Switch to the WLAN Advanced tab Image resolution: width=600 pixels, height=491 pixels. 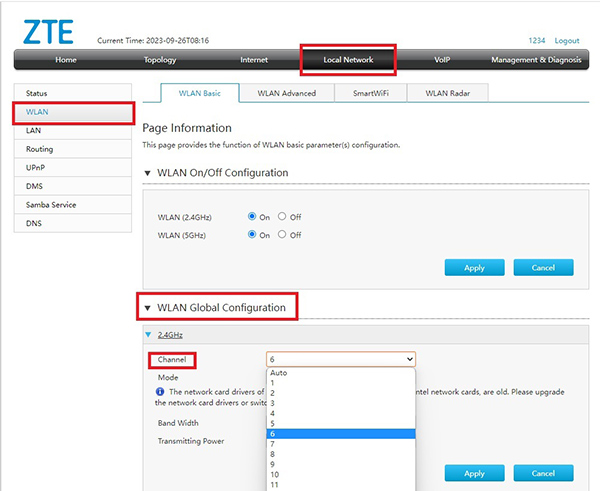click(286, 93)
